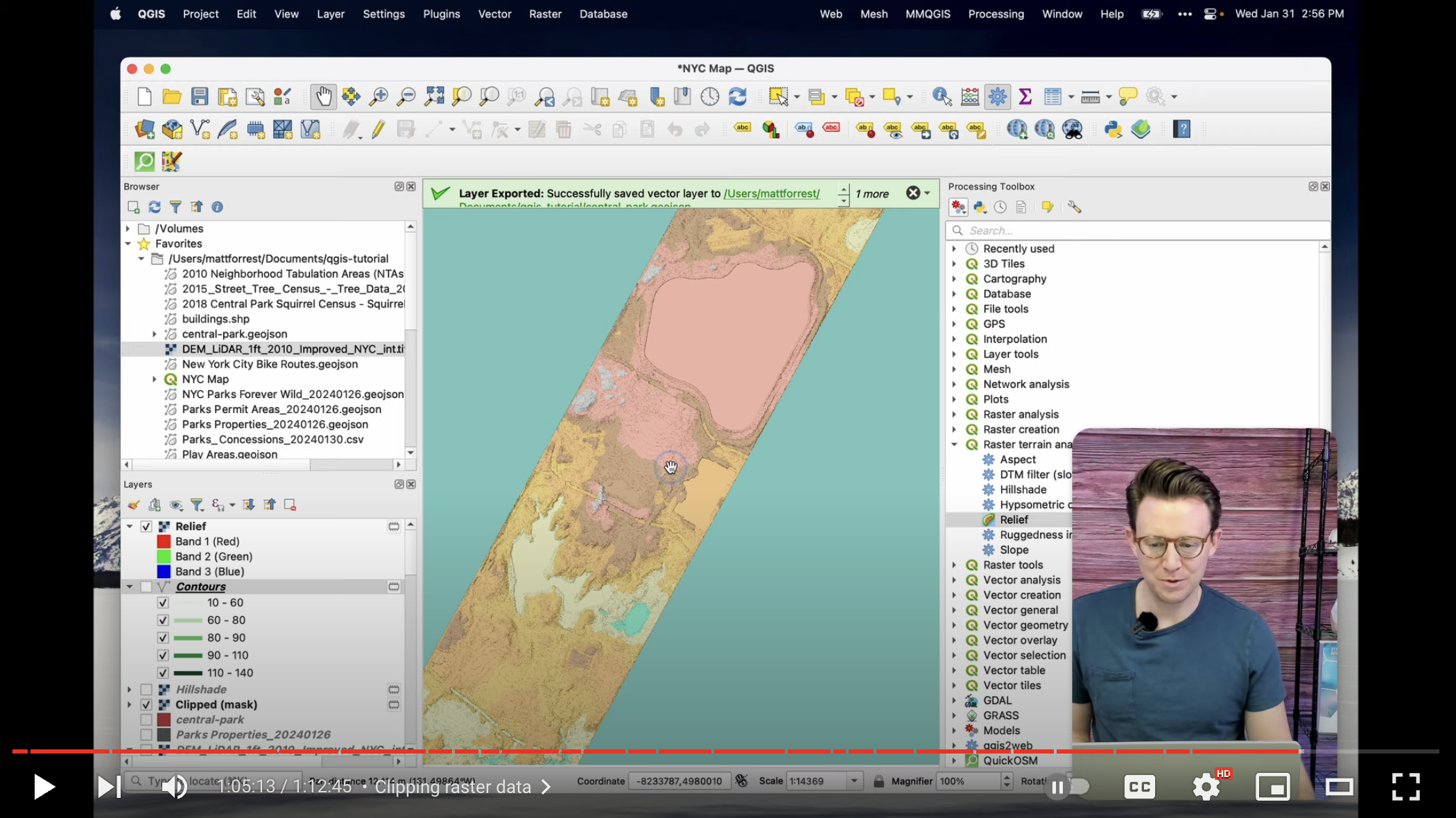Filter legend icon in Layers panel
1456x818 pixels.
pos(197,505)
